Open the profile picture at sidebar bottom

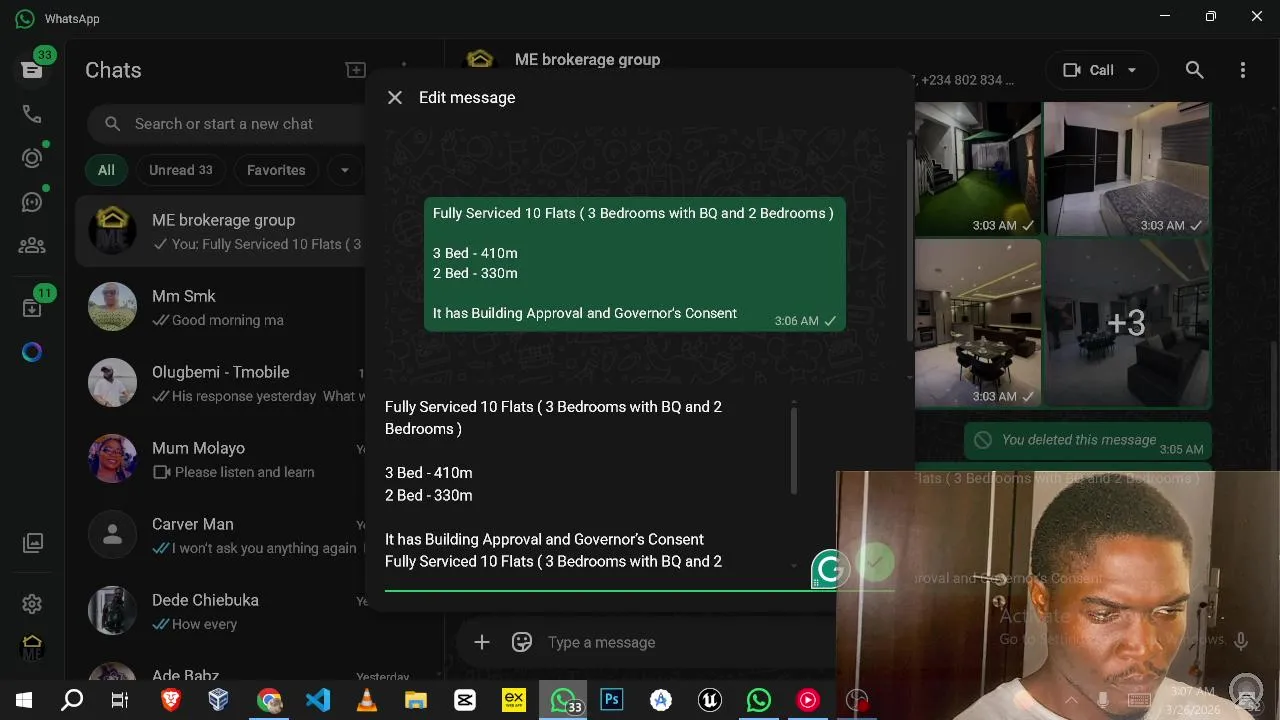(32, 648)
